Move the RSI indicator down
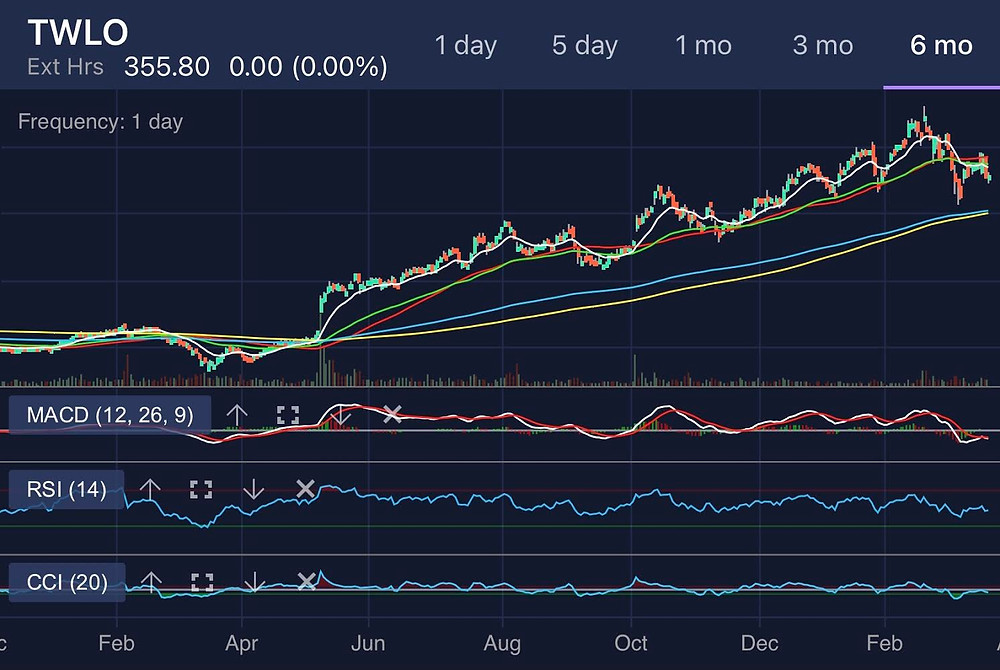 (x=253, y=489)
